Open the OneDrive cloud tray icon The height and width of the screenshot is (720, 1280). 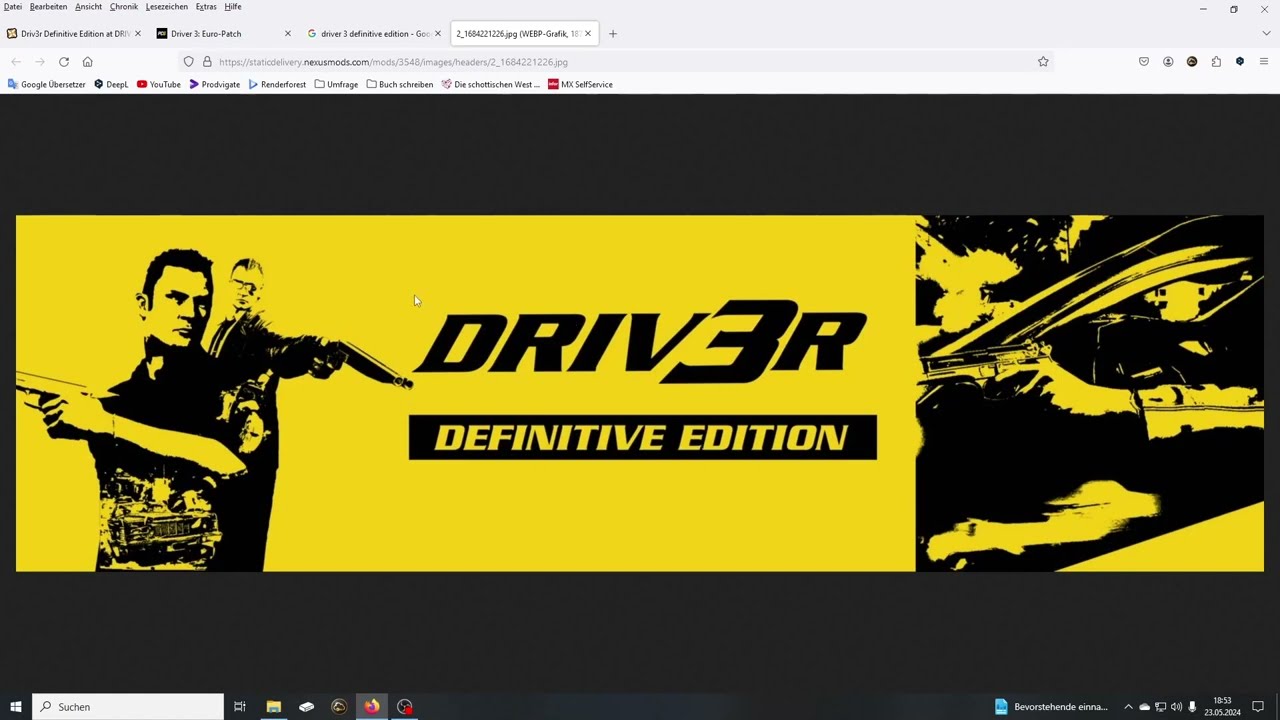point(1144,706)
